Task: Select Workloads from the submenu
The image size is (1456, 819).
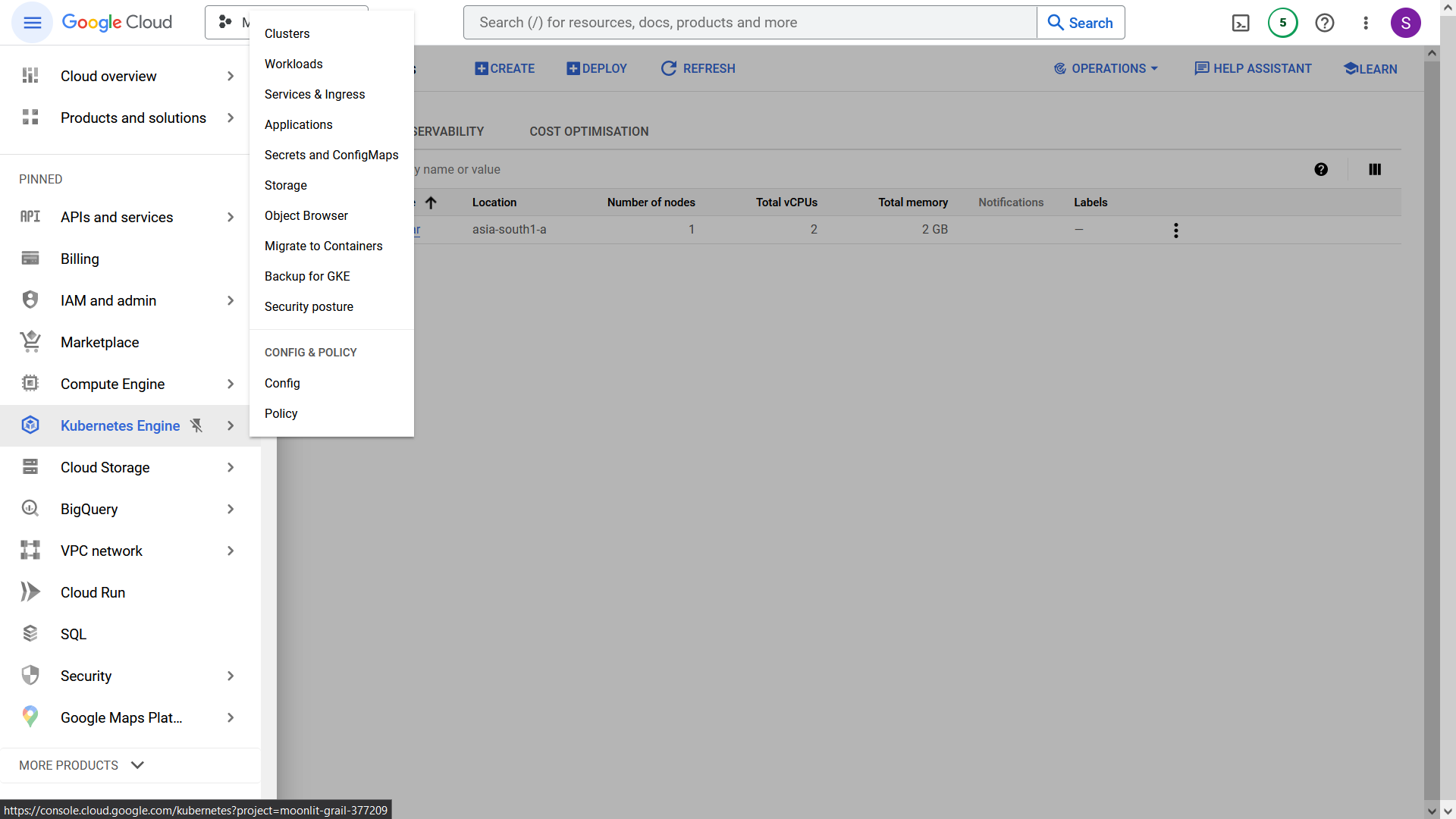Action: (331, 64)
